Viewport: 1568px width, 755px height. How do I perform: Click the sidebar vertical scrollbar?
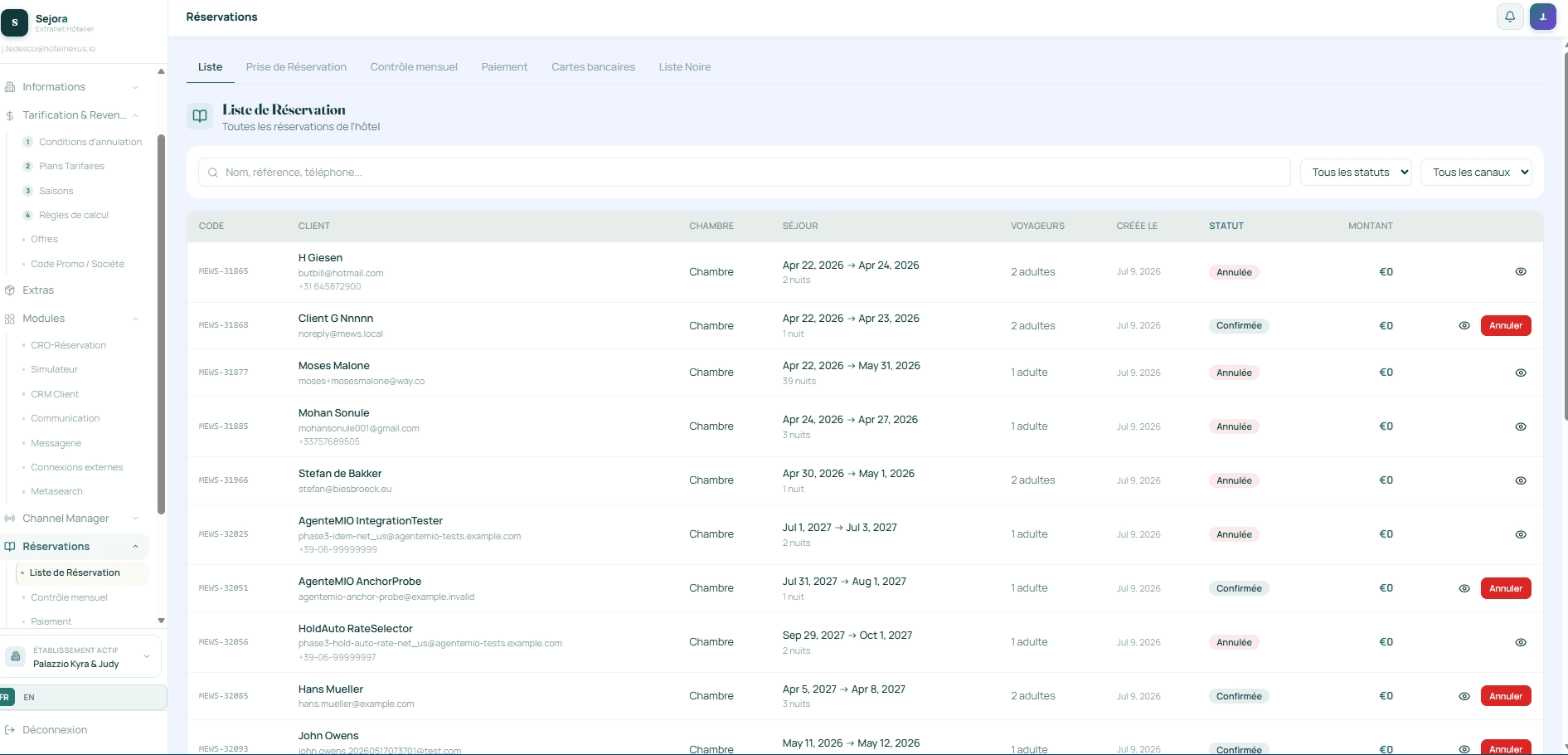pyautogui.click(x=161, y=324)
